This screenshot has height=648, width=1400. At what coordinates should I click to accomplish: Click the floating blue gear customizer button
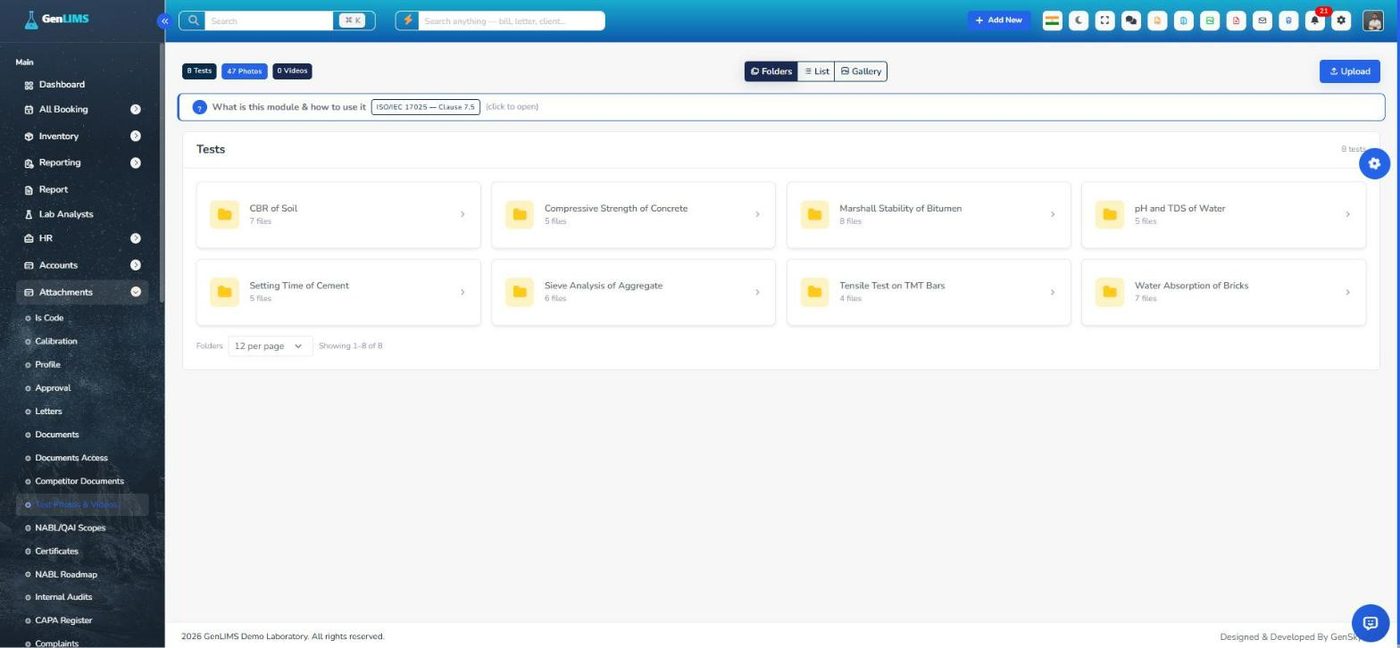pyautogui.click(x=1374, y=163)
